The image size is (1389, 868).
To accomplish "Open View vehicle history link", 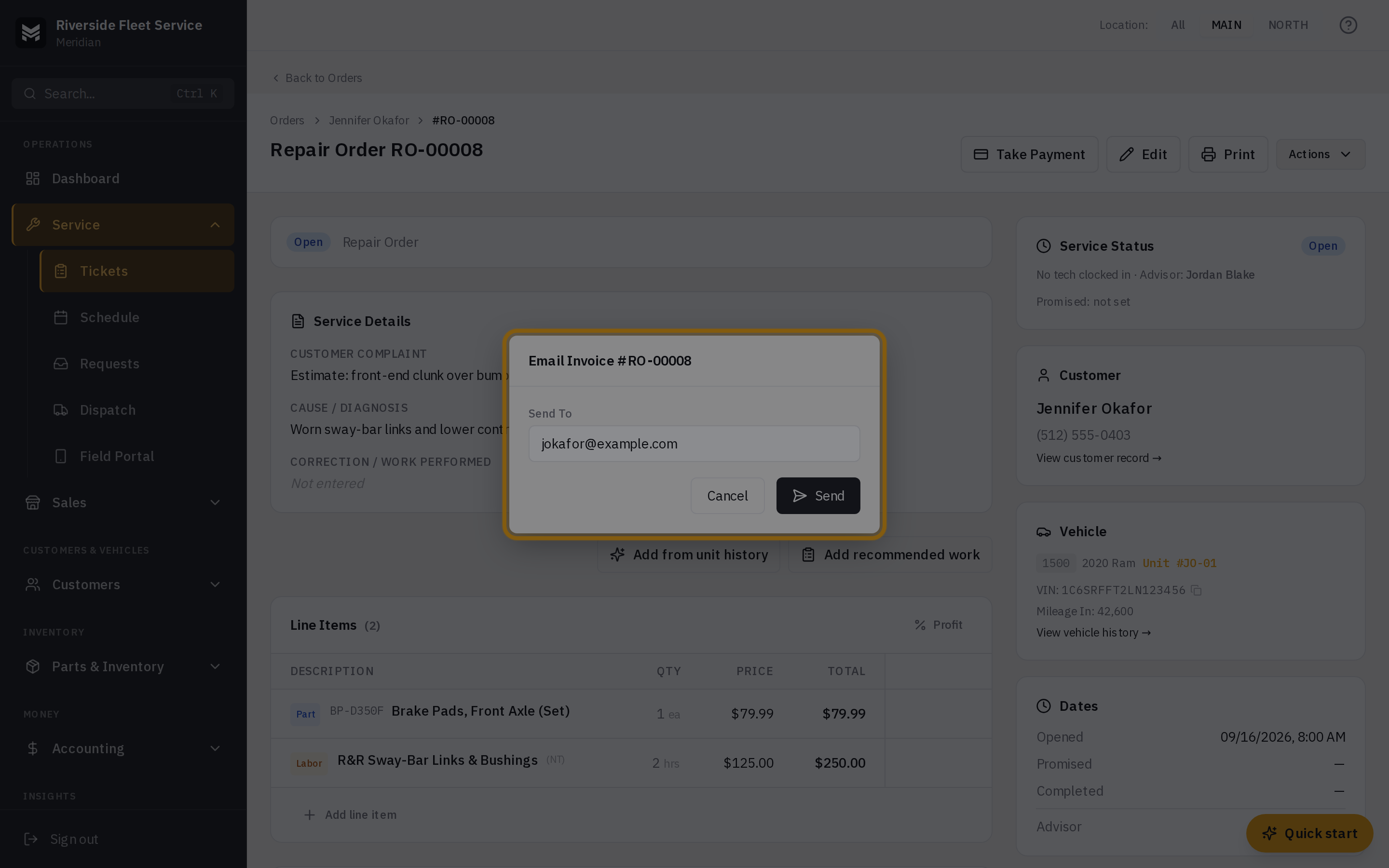I will click(1093, 633).
